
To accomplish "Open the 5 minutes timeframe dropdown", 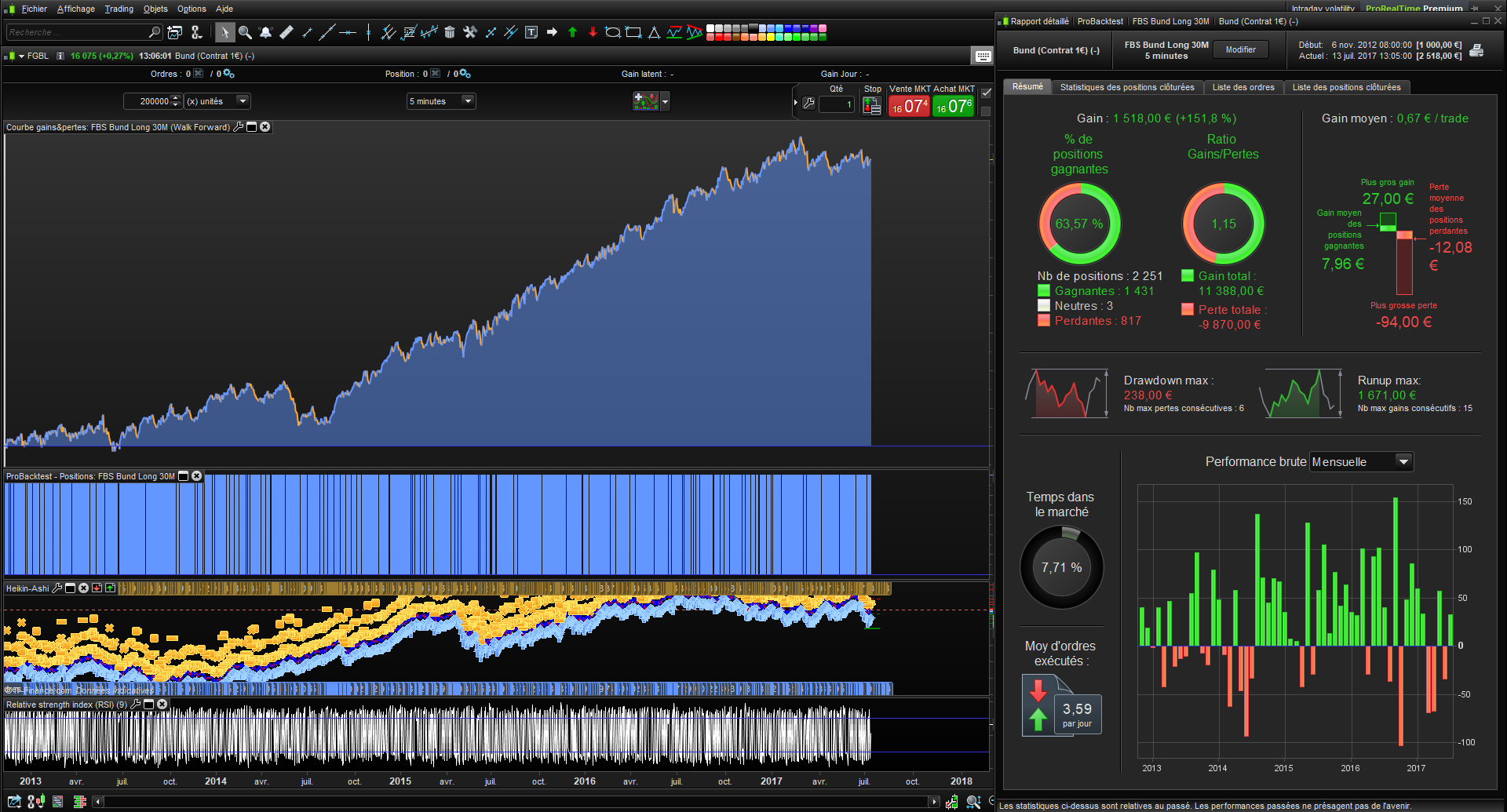I will [468, 101].
